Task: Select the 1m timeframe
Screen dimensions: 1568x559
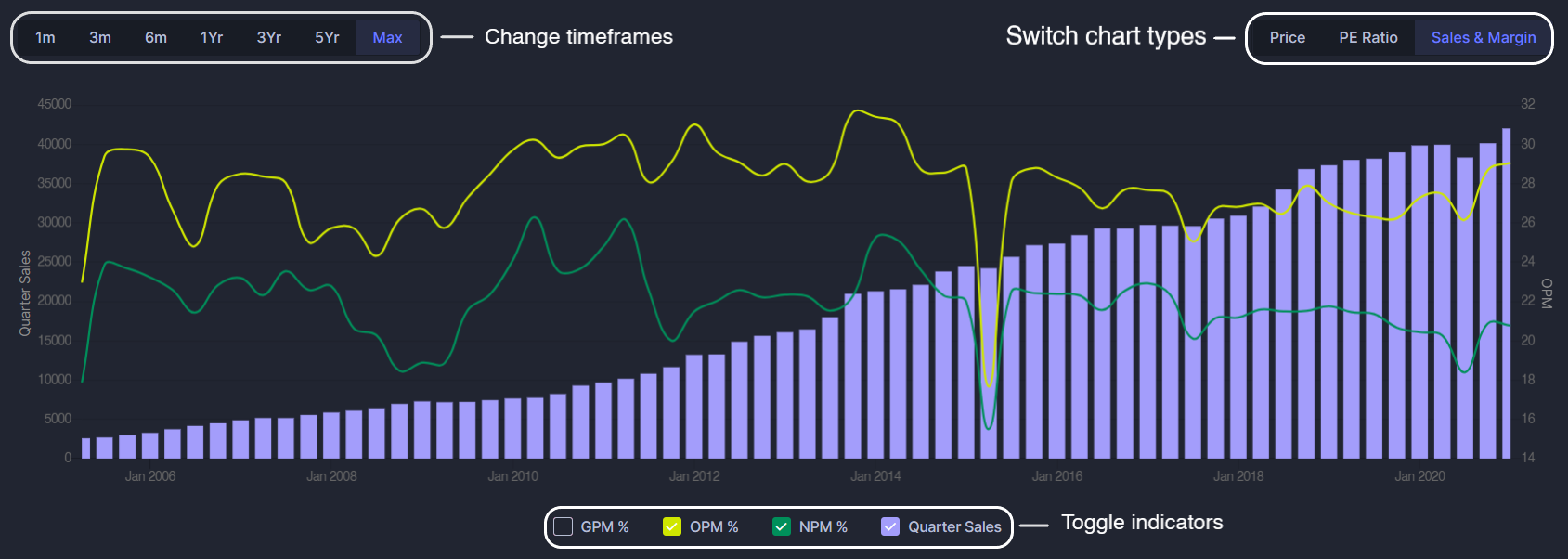Action: coord(45,38)
